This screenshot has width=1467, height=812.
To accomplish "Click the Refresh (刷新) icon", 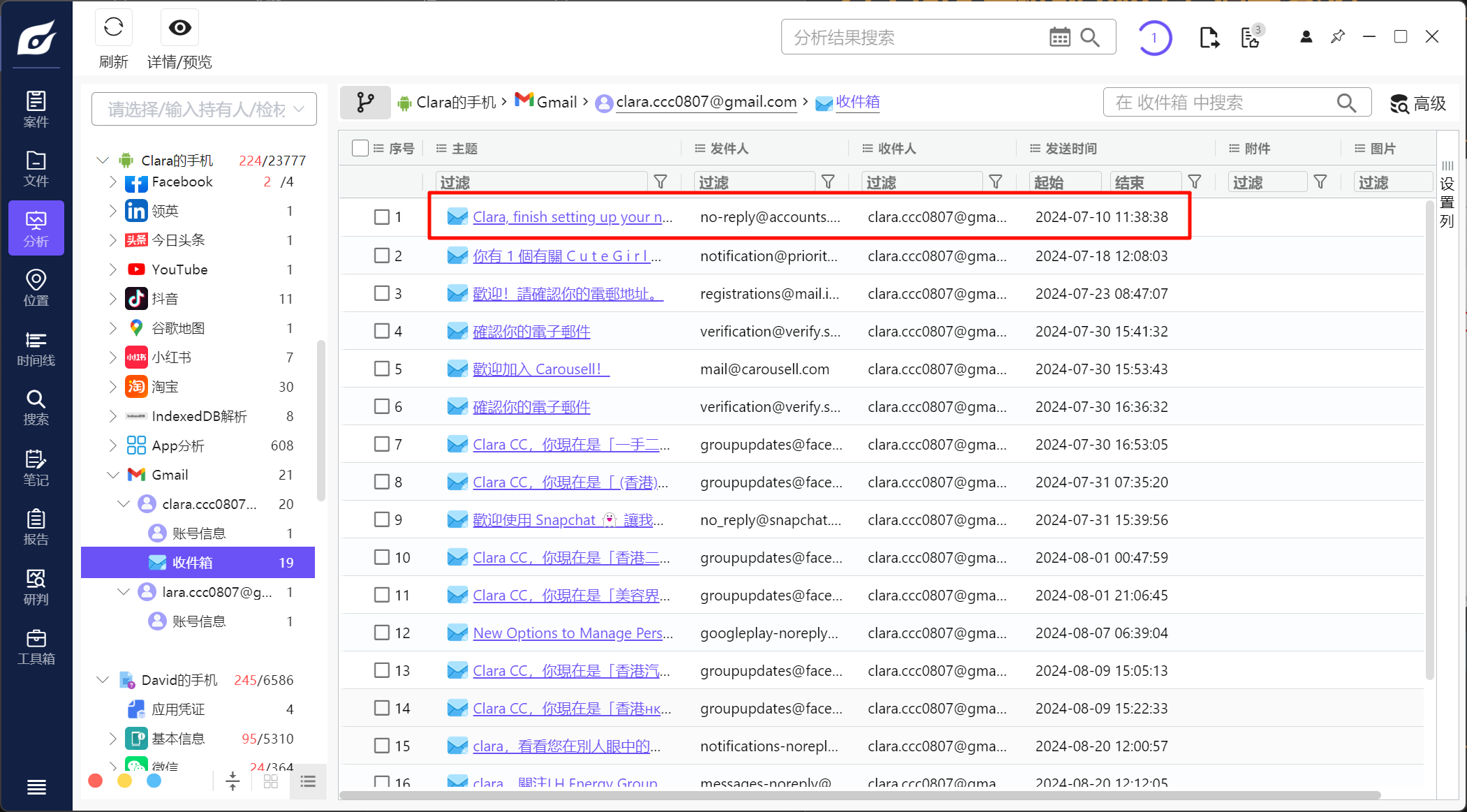I will coord(113,28).
